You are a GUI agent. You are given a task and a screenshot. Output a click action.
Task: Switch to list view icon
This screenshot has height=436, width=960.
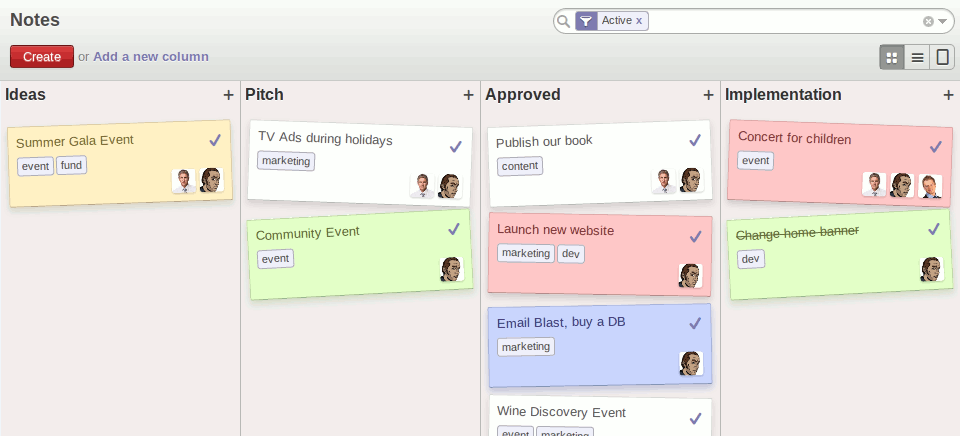917,58
